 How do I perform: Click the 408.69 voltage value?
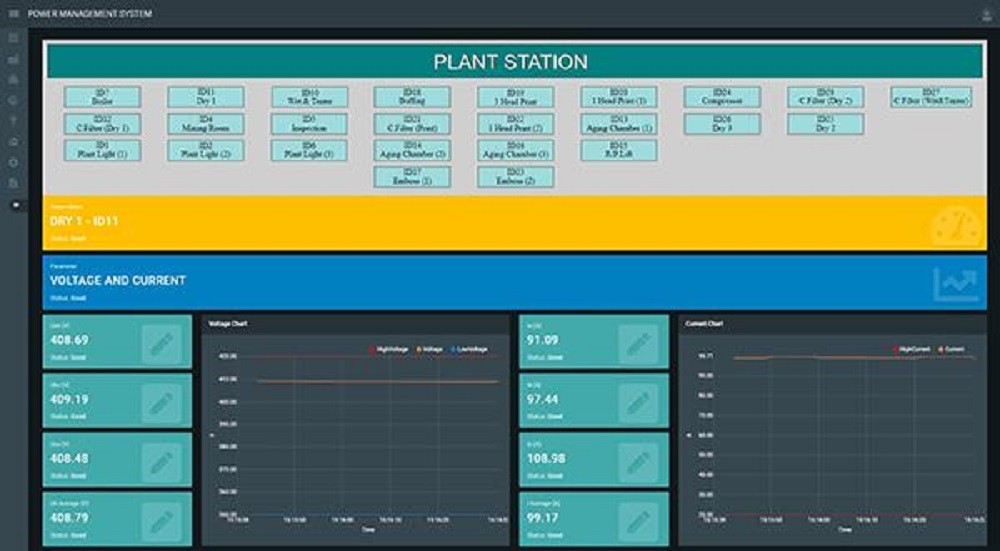click(70, 340)
